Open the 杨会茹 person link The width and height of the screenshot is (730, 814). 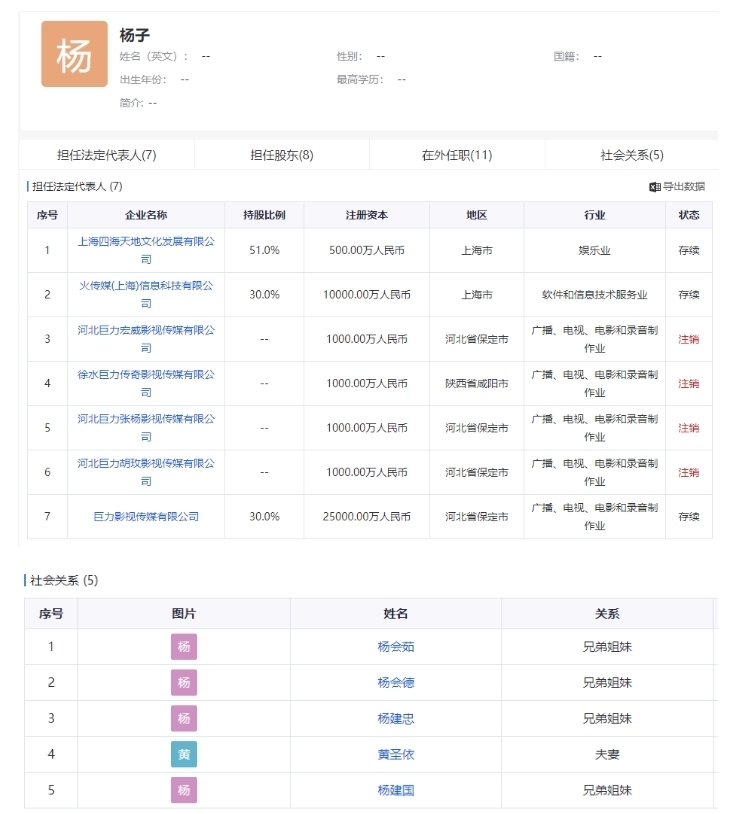coord(396,647)
